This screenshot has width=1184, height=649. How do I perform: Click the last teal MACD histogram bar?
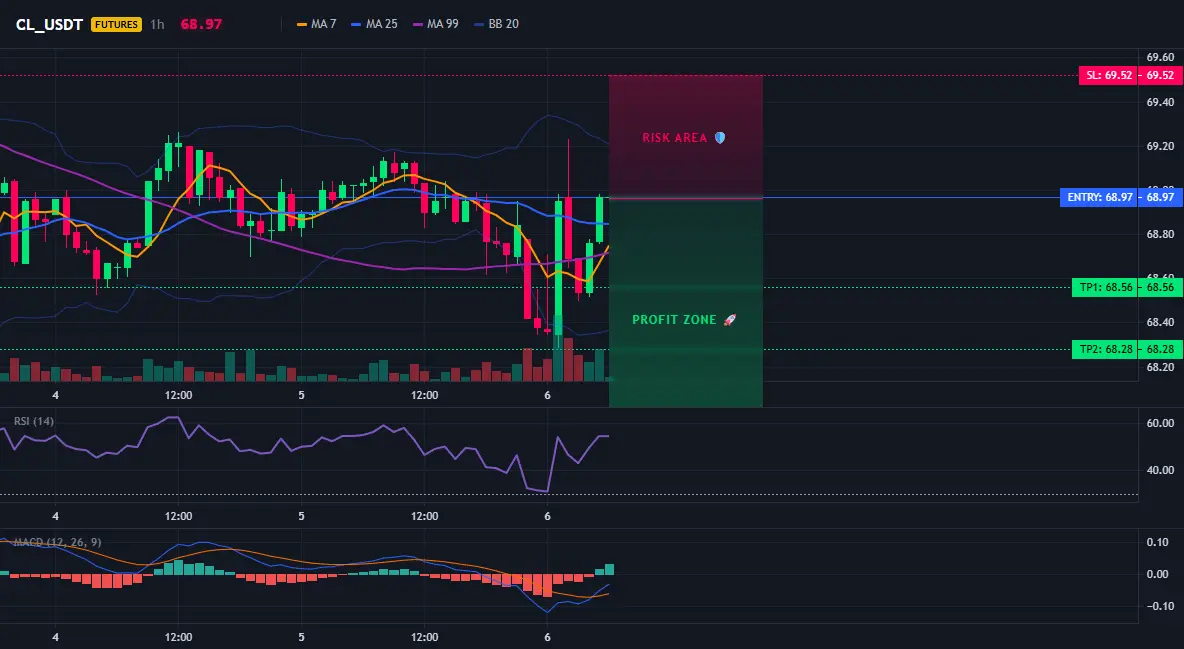tap(609, 570)
